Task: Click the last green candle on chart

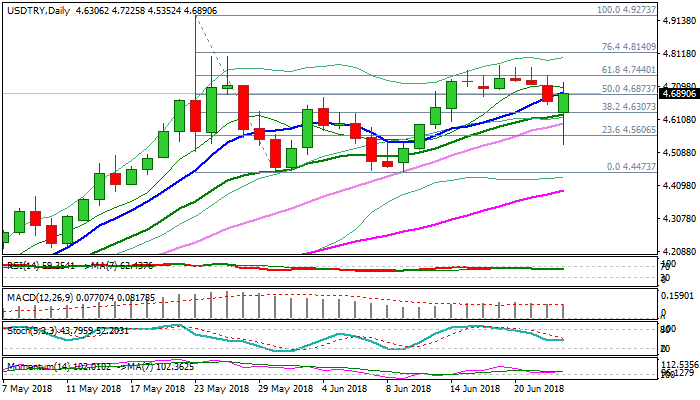Action: pos(564,102)
